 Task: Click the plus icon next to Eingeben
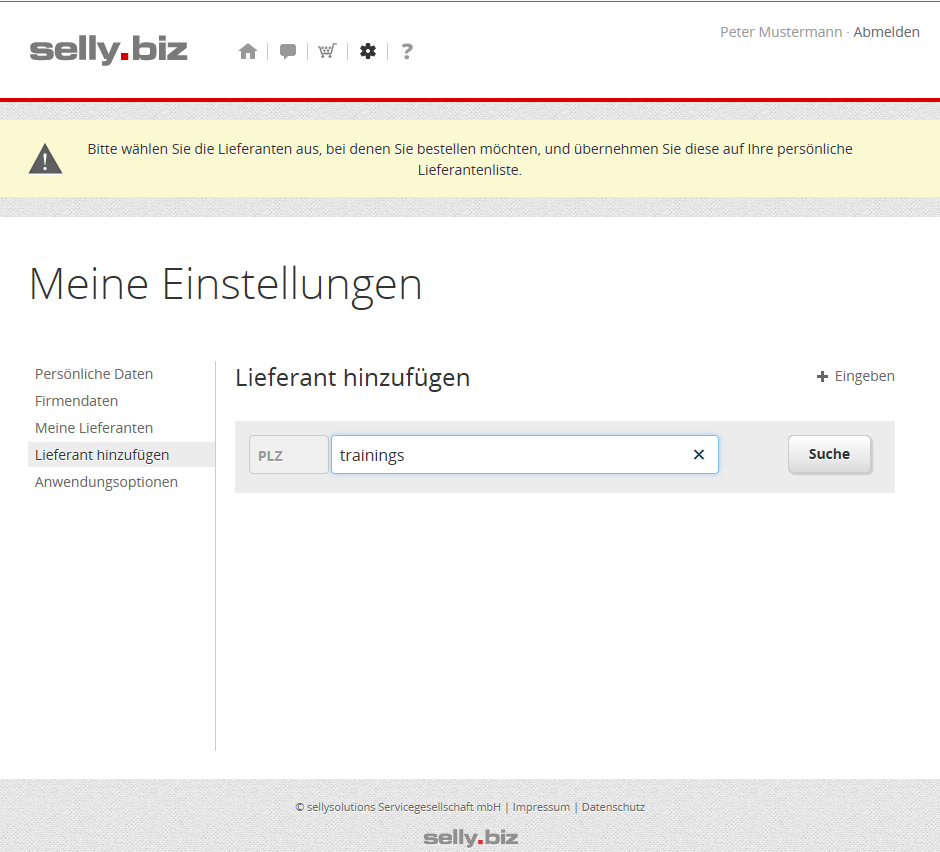click(x=822, y=377)
